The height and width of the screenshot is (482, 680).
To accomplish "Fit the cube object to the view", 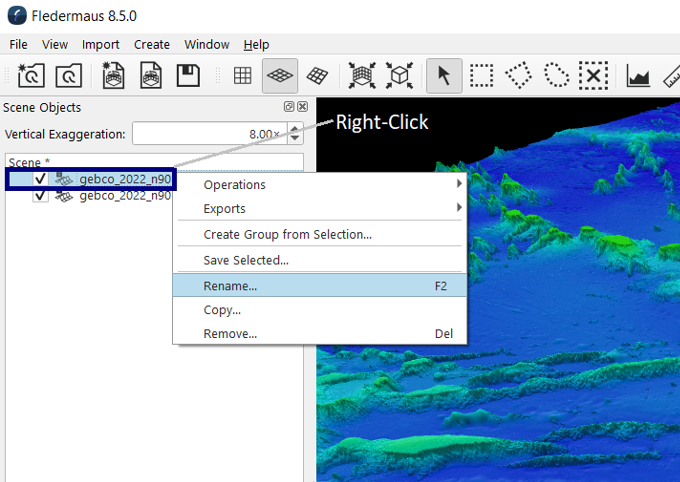I will pyautogui.click(x=399, y=75).
